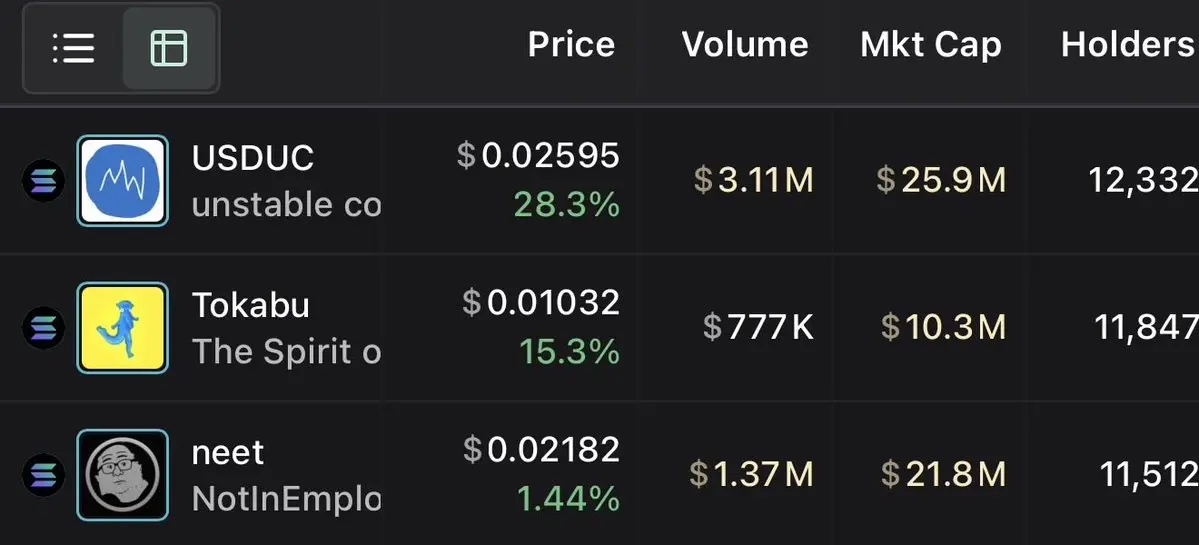Click Solana chain icon beside USDUC
The image size is (1199, 545).
click(x=43, y=181)
